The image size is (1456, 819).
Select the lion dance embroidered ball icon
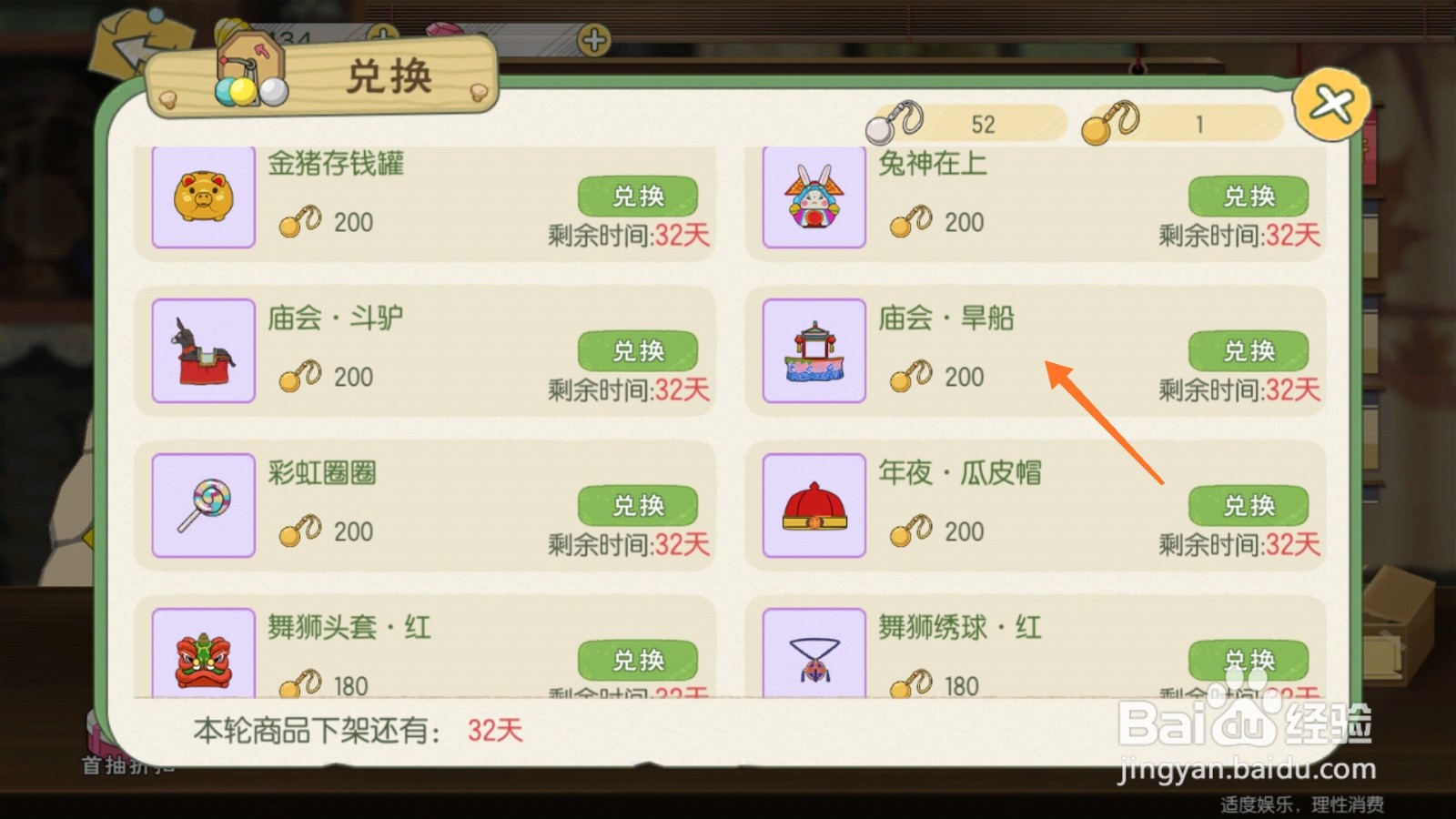point(814,653)
